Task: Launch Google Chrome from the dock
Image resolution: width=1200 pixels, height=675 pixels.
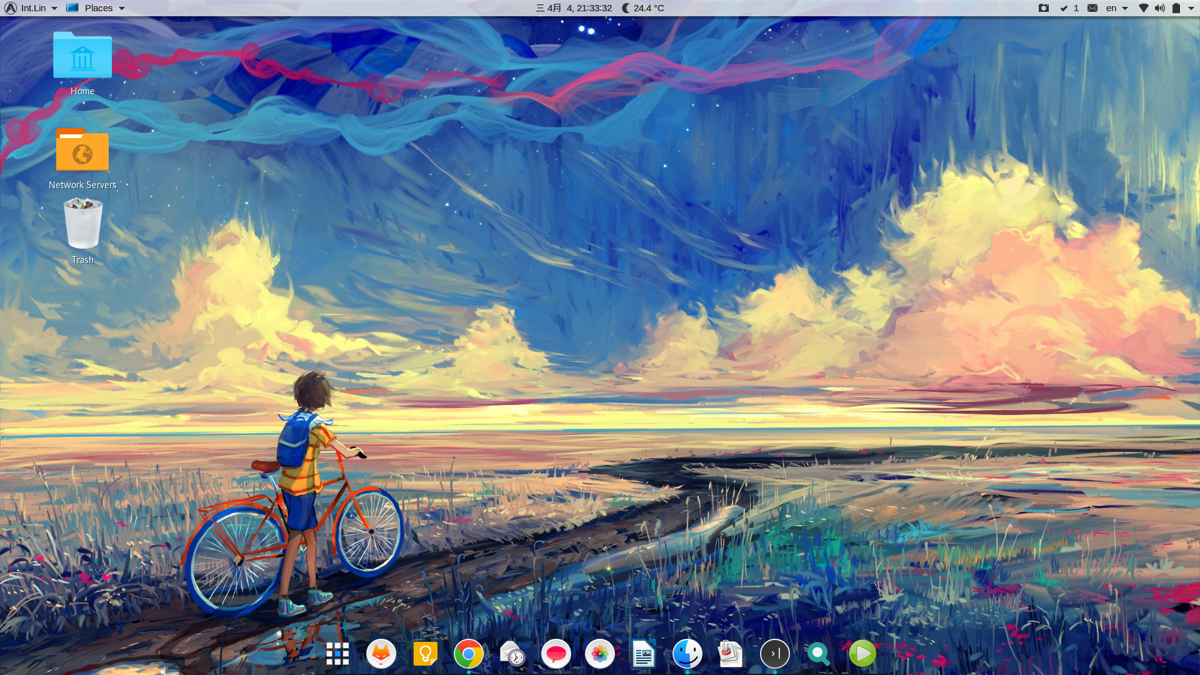Action: [x=468, y=654]
